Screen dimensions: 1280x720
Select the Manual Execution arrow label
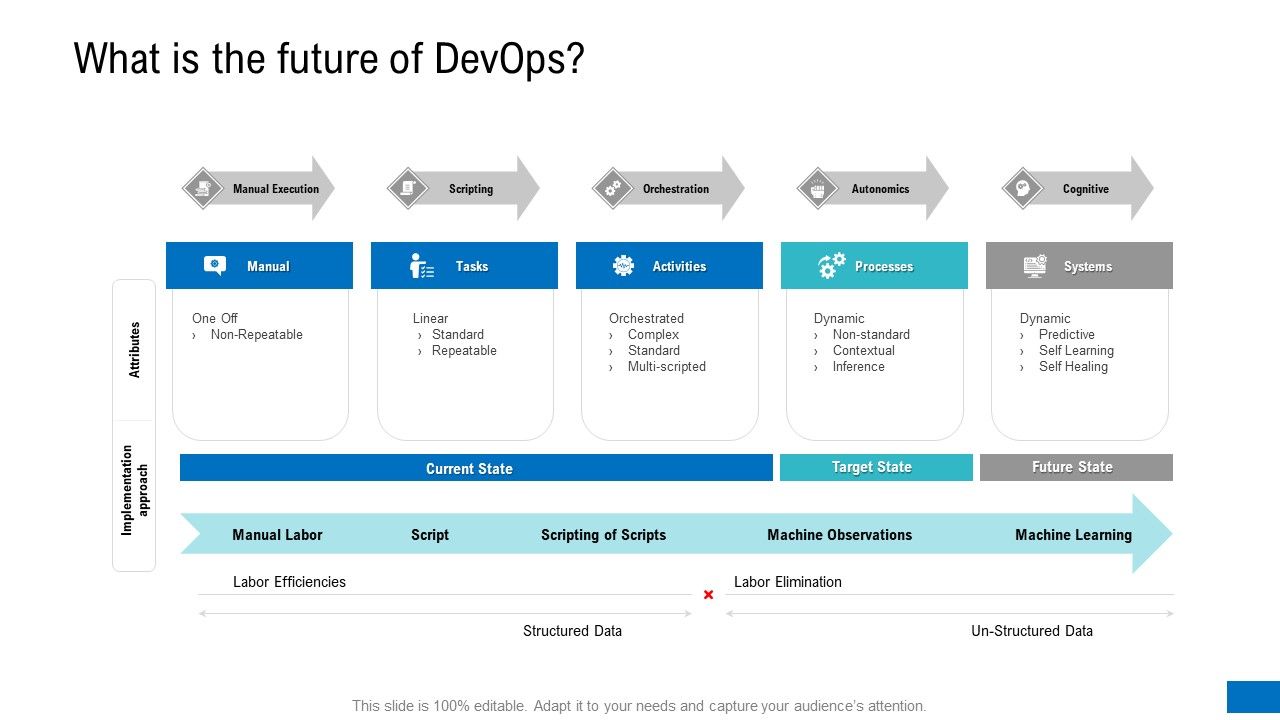click(x=276, y=189)
